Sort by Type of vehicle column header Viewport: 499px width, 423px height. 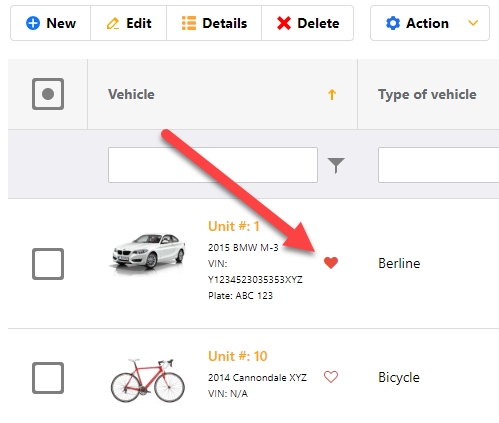427,95
